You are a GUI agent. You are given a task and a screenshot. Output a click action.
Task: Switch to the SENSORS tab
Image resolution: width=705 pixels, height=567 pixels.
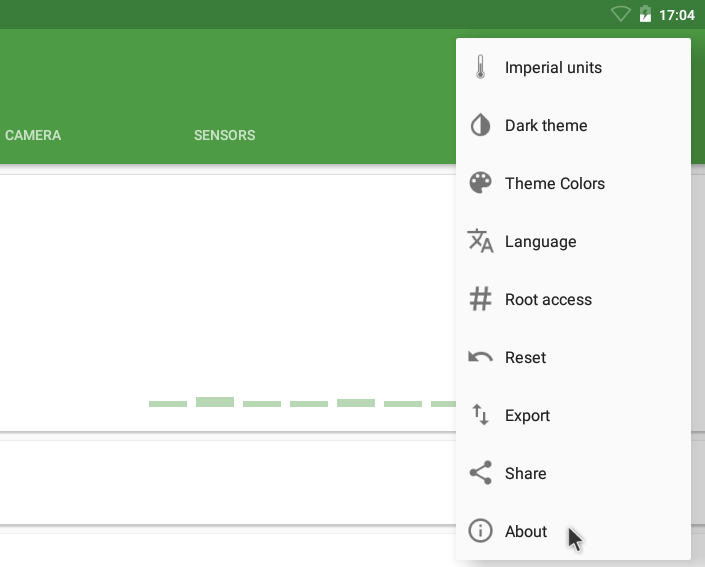224,135
